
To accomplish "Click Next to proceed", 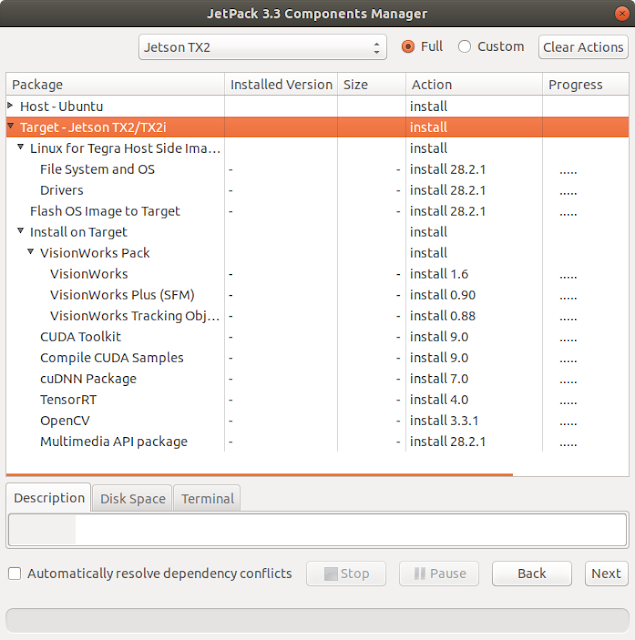I will point(606,573).
